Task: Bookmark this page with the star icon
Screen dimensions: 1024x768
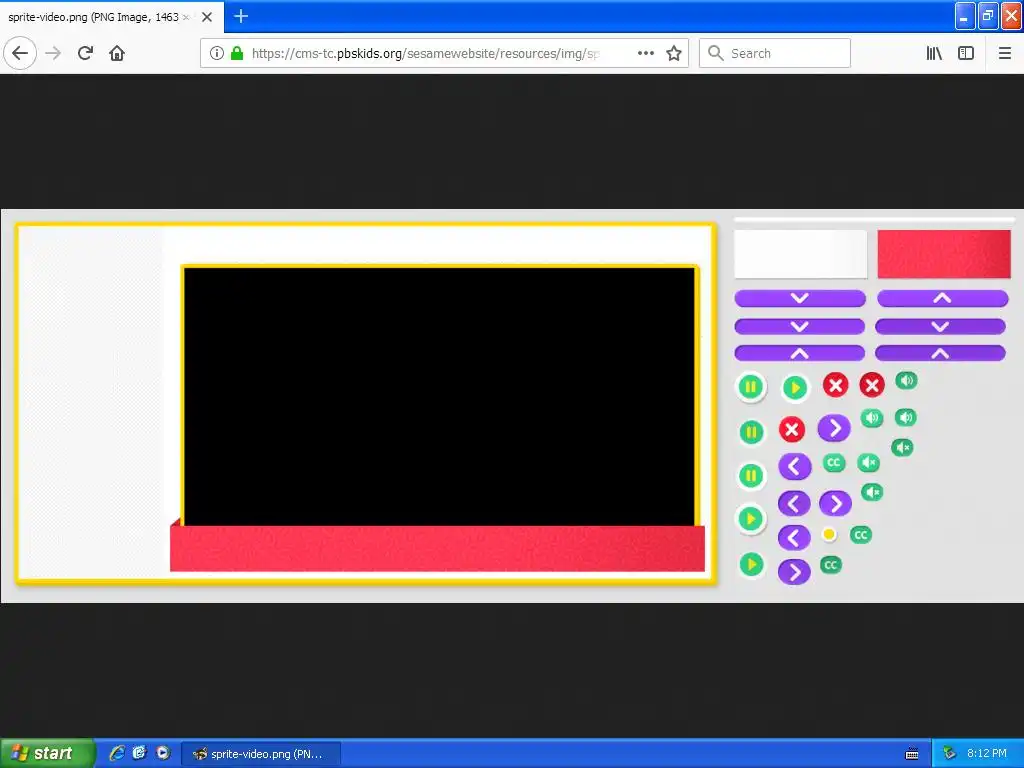Action: coord(674,54)
